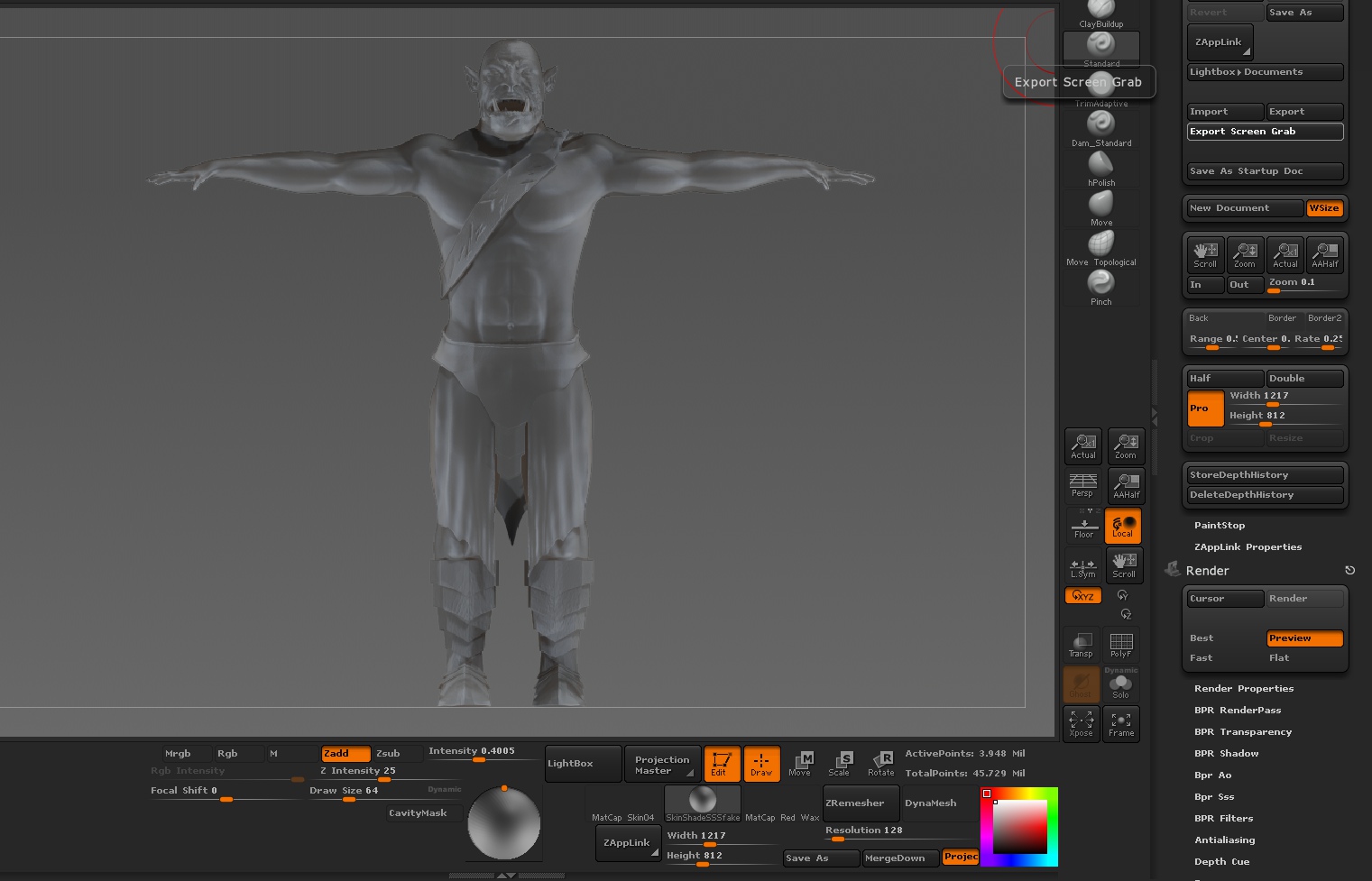Click the Scroll icon beside canvas

point(1124,564)
